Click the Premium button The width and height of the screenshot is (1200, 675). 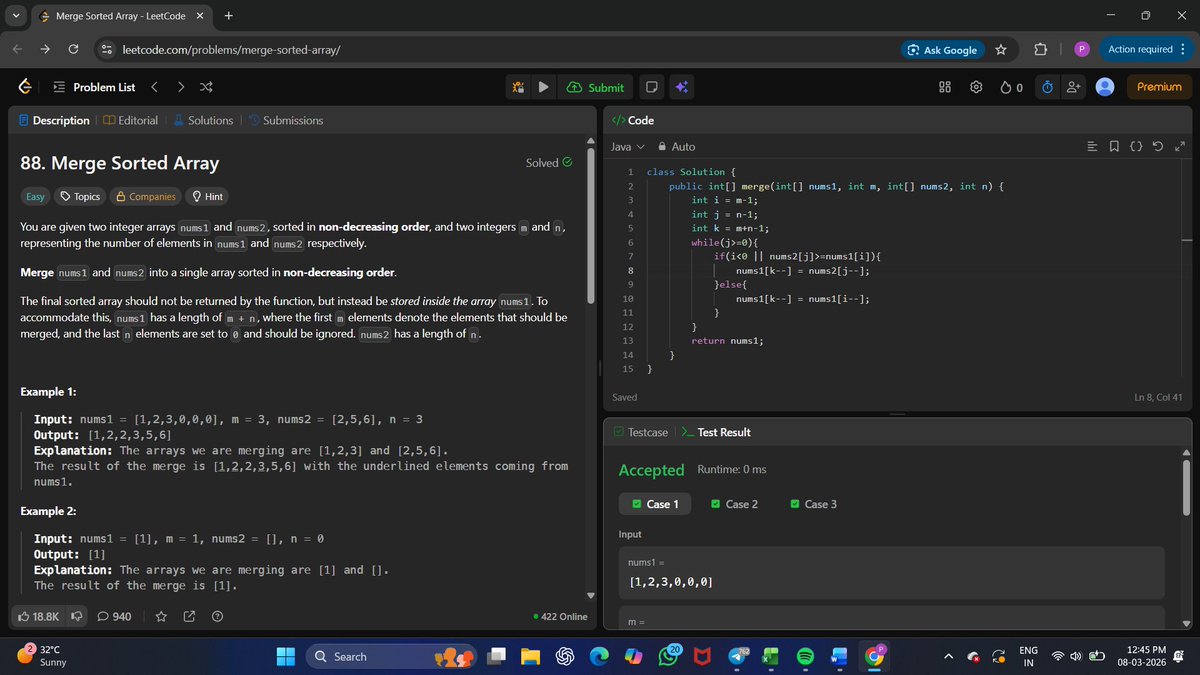pos(1159,87)
